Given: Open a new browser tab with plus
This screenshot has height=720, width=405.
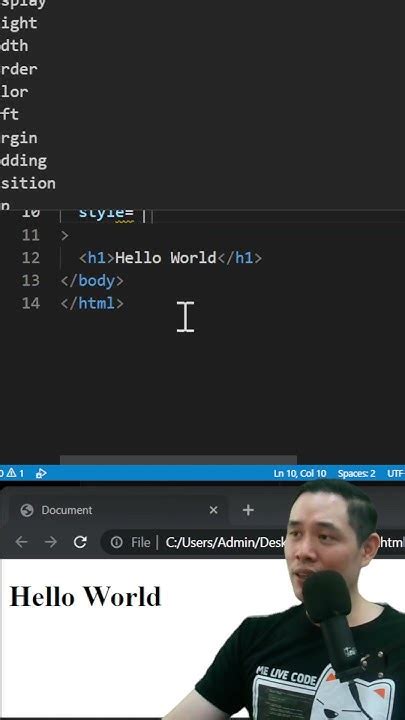Looking at the screenshot, I should [248, 510].
